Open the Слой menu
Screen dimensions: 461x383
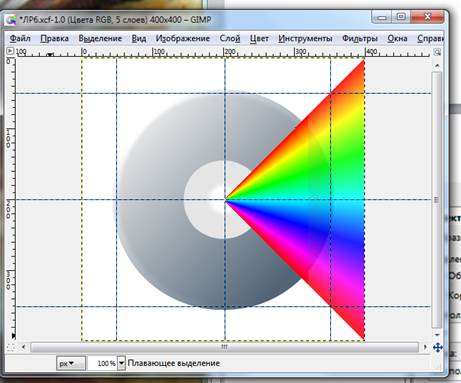[230, 38]
